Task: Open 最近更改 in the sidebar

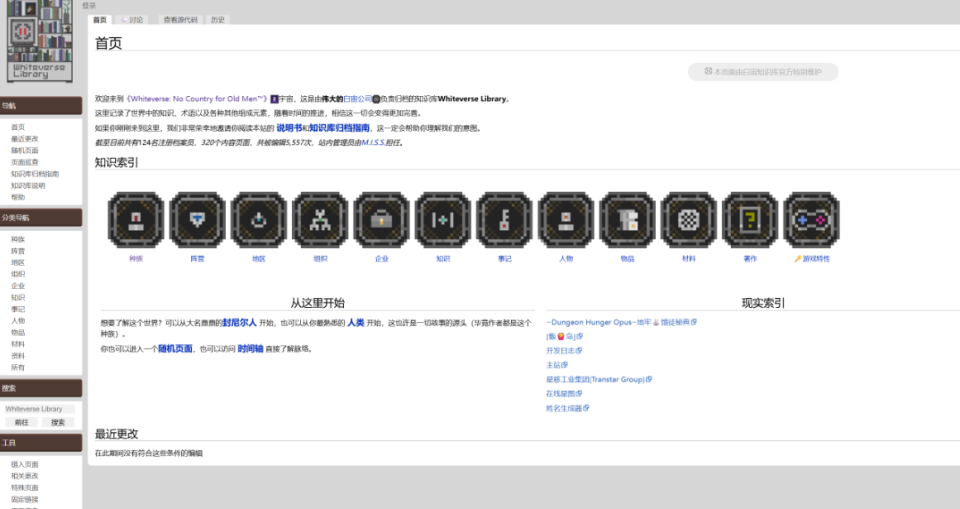Action: pyautogui.click(x=24, y=139)
